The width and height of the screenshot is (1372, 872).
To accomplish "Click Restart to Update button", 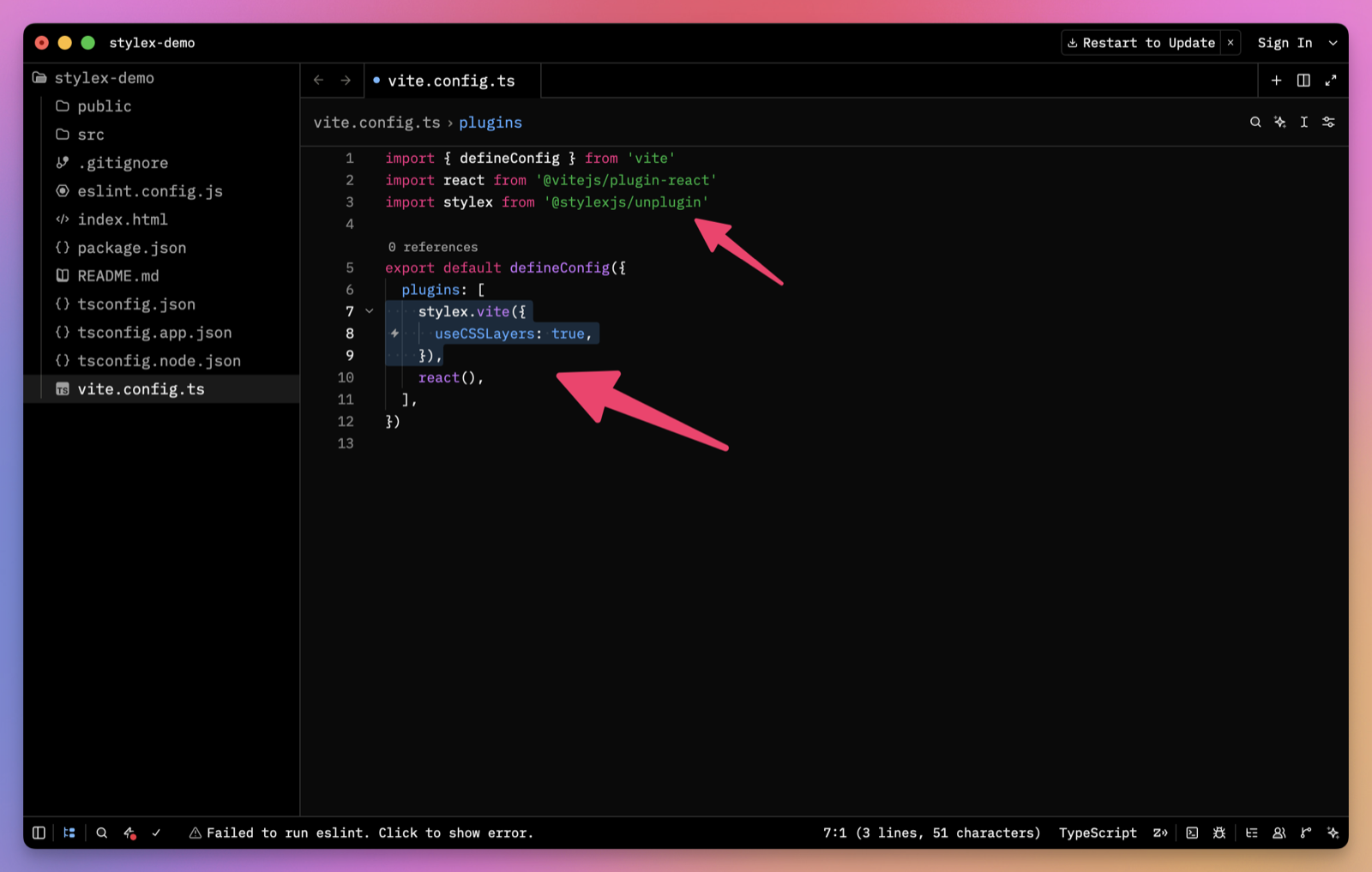I will coord(1140,43).
